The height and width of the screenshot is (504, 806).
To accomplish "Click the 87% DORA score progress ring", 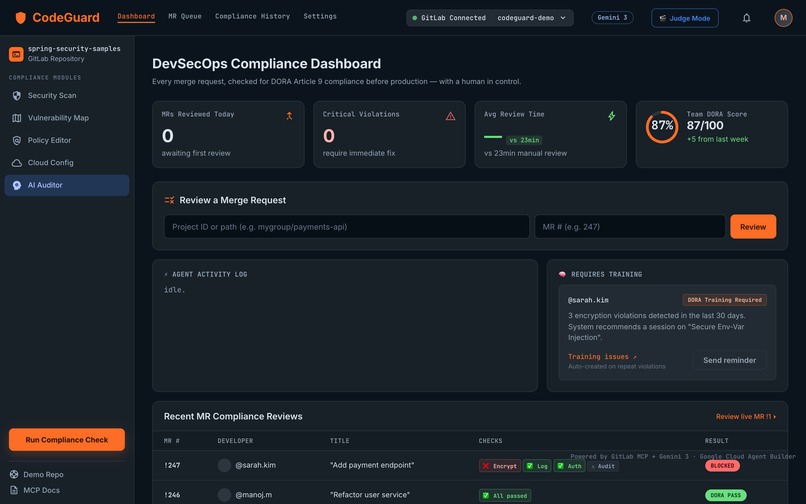I will (x=662, y=127).
